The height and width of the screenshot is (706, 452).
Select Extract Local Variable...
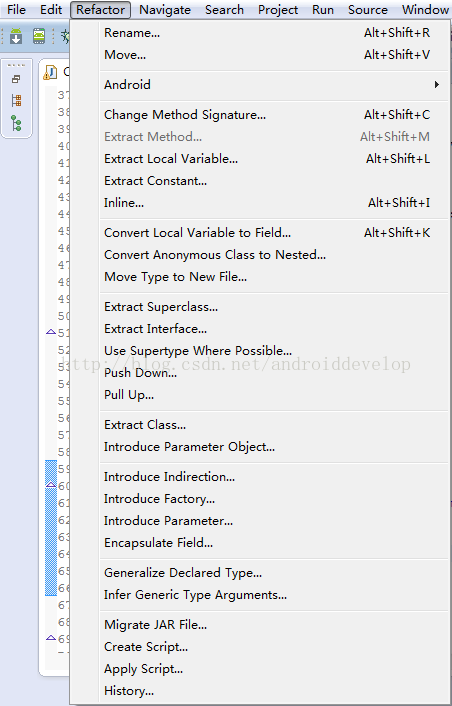267,159
